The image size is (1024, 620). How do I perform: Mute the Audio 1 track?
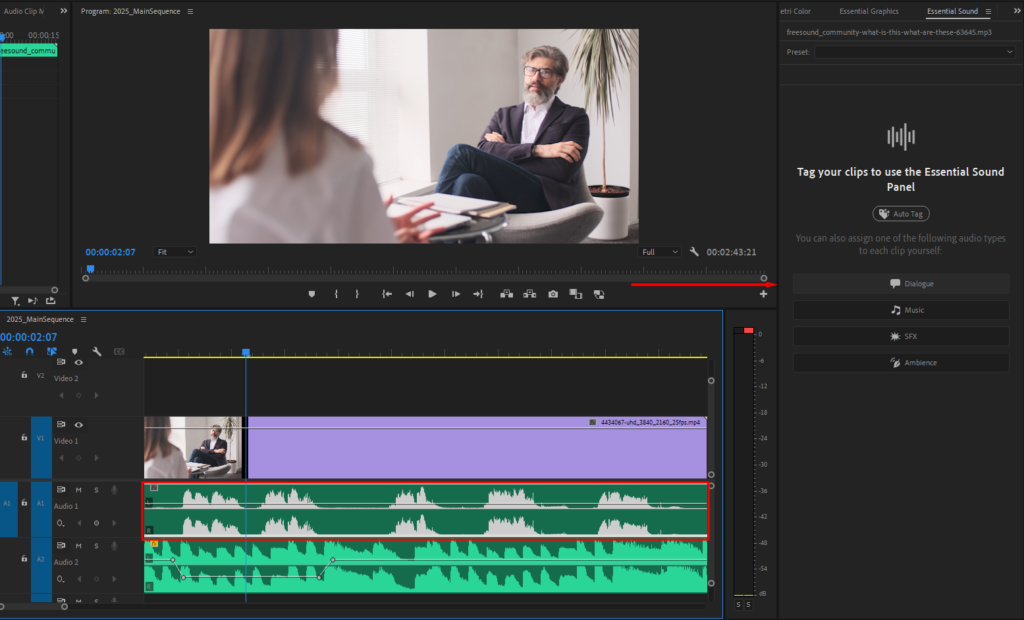click(x=78, y=490)
